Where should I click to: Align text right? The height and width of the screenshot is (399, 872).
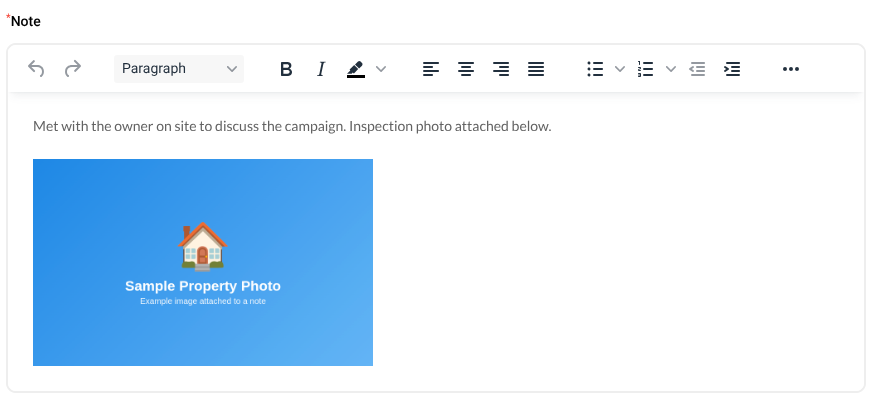pos(501,69)
